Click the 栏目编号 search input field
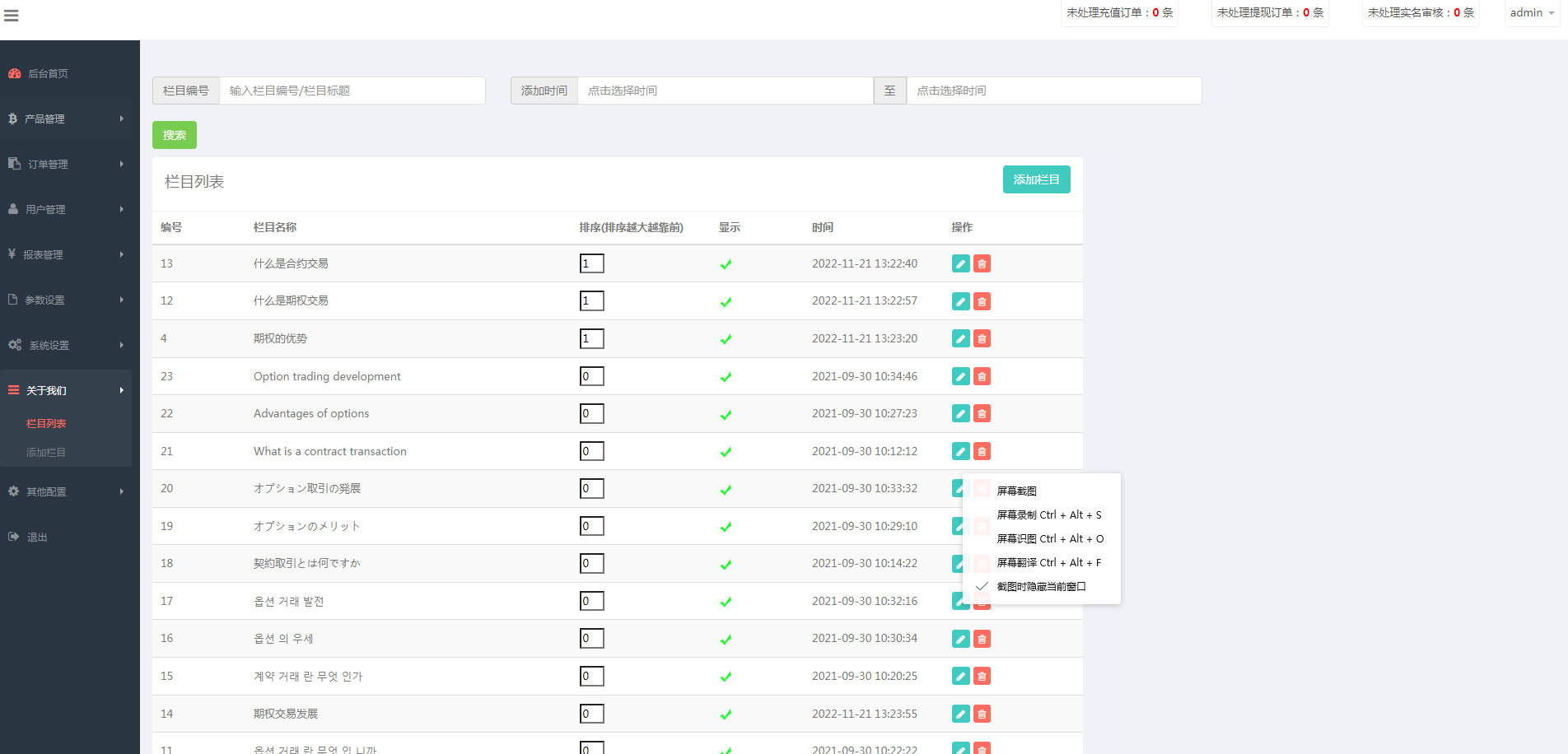The width and height of the screenshot is (1568, 754). tap(352, 91)
